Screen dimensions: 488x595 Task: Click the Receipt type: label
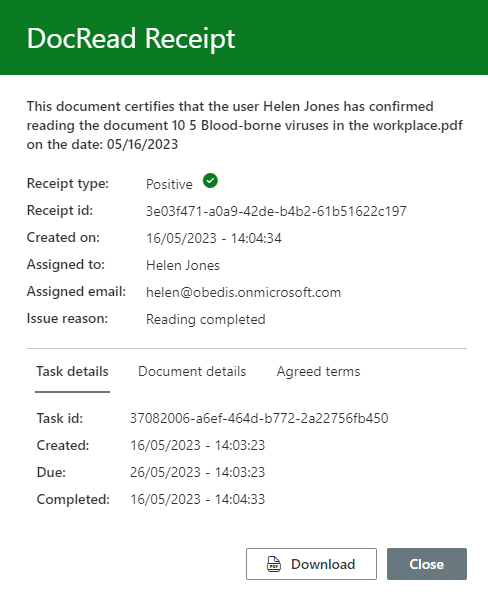(x=68, y=184)
